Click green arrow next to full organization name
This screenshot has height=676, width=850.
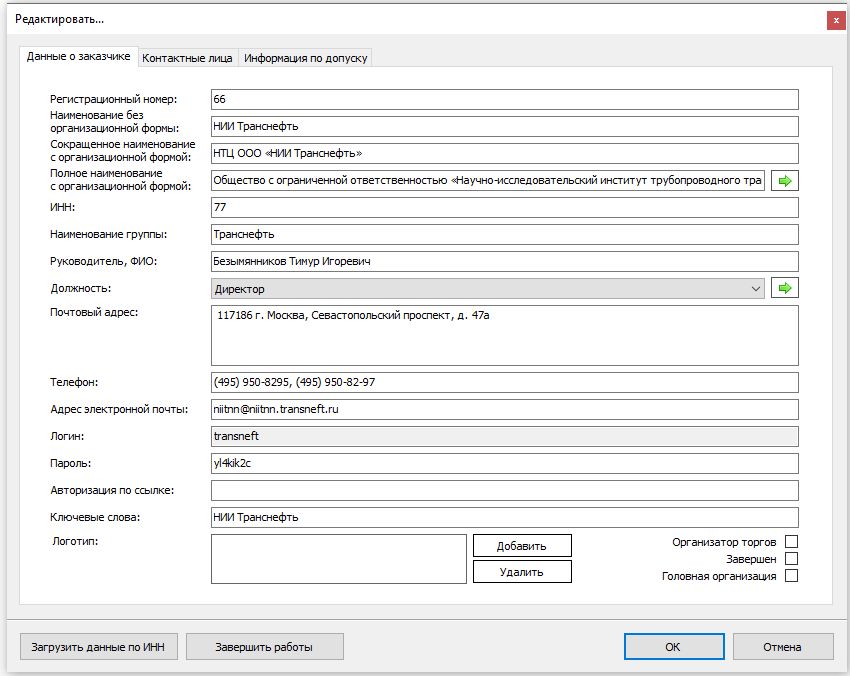pyautogui.click(x=784, y=181)
